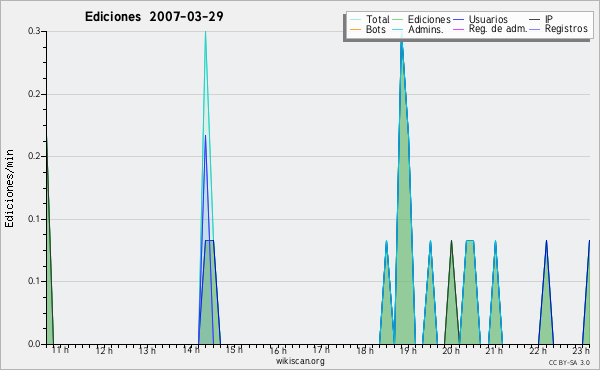Click the black IP line swatch in legend
This screenshot has width=600, height=370.
(535, 20)
